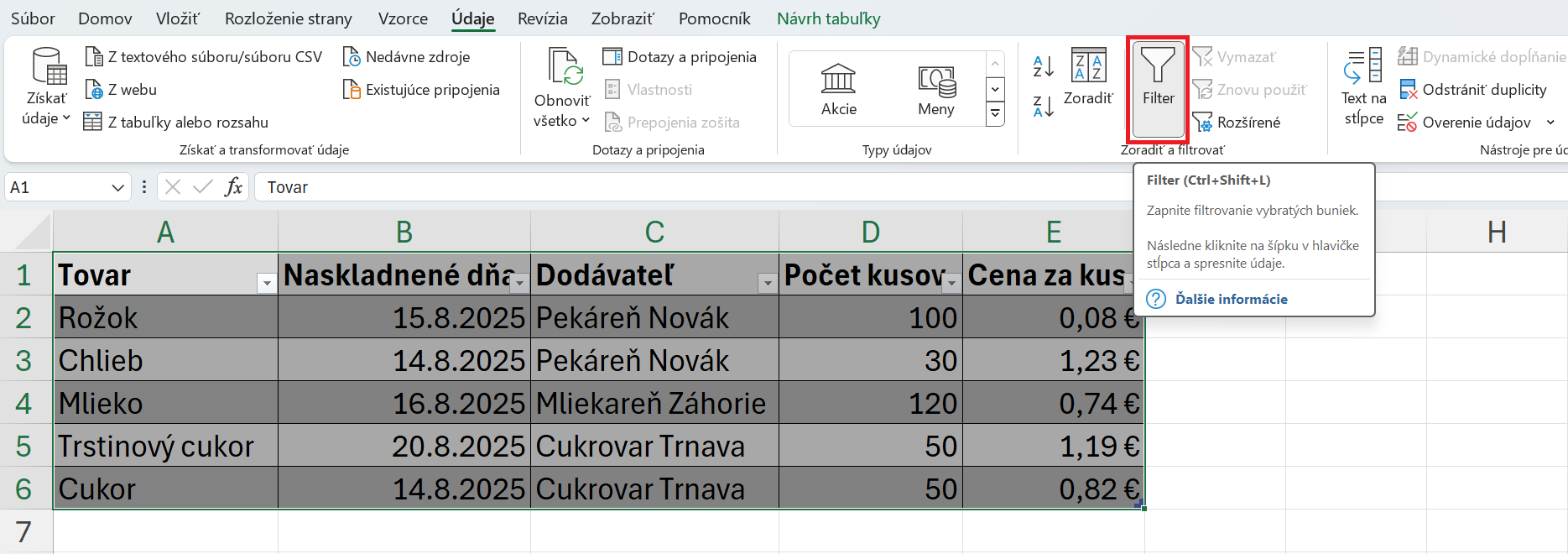
Task: Select row 4 header
Action: pyautogui.click(x=25, y=404)
